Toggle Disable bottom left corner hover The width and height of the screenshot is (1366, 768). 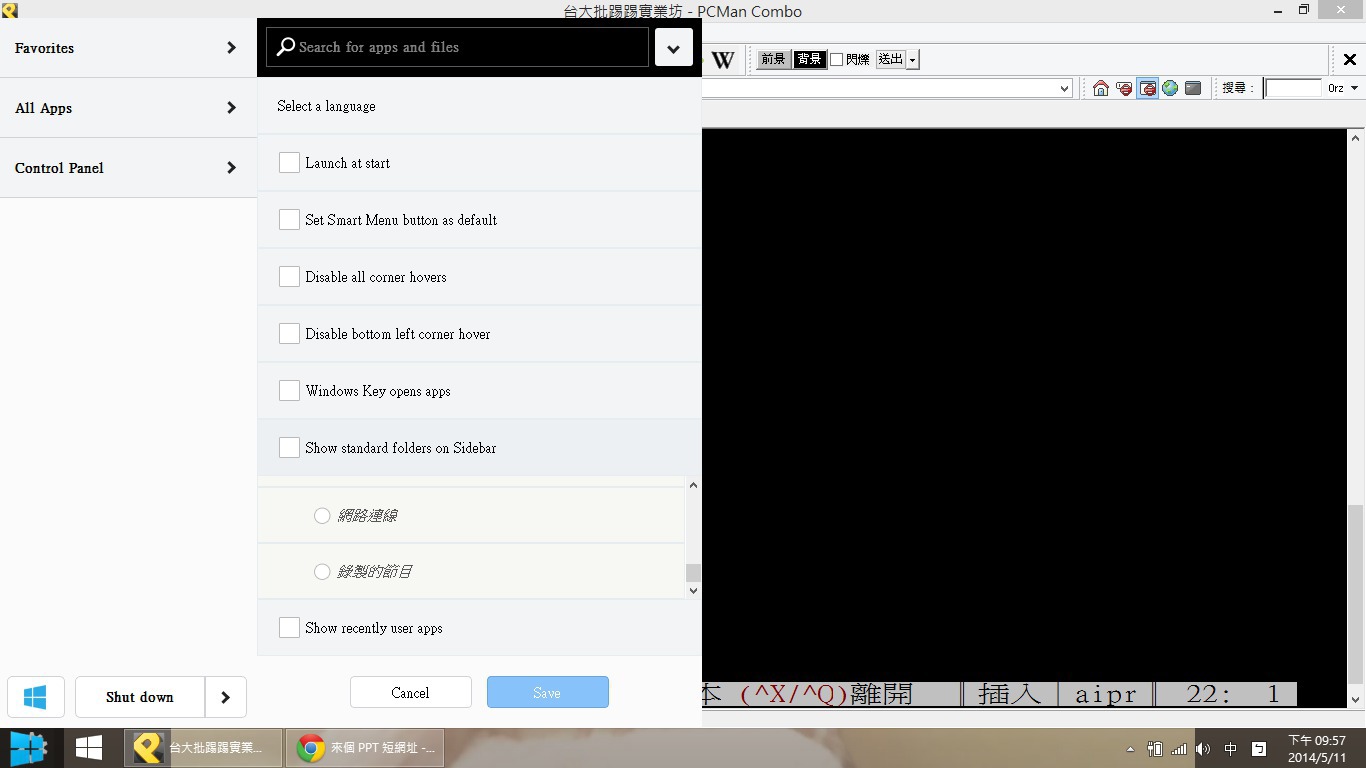coord(289,333)
